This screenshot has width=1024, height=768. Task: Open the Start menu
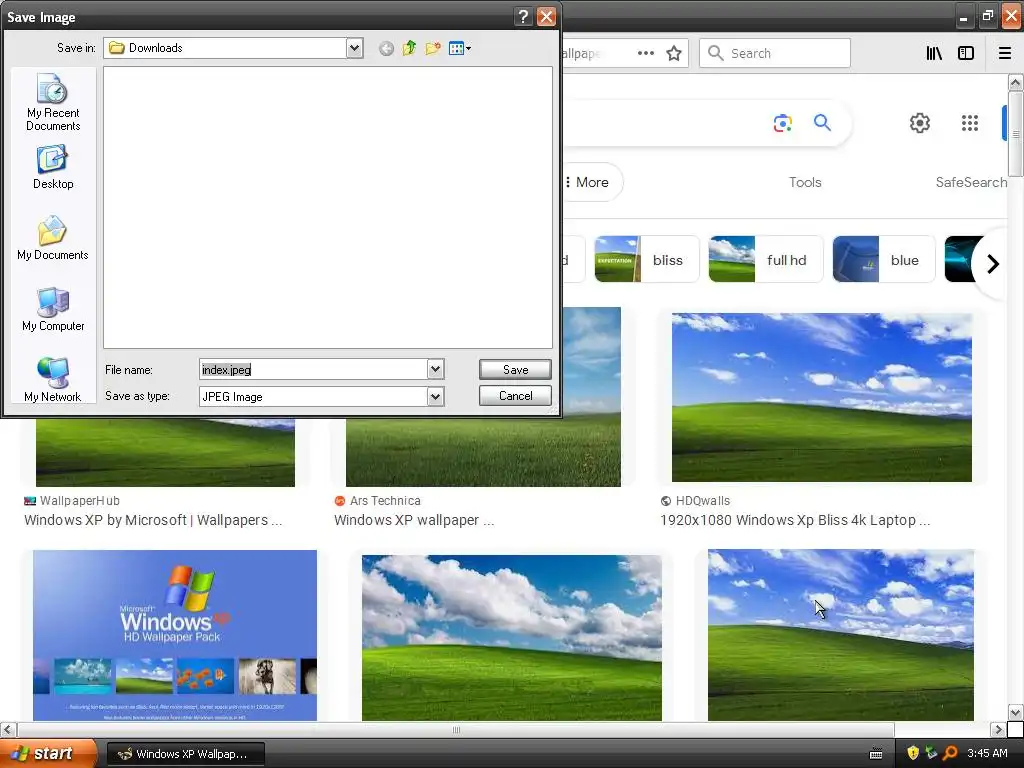point(48,753)
